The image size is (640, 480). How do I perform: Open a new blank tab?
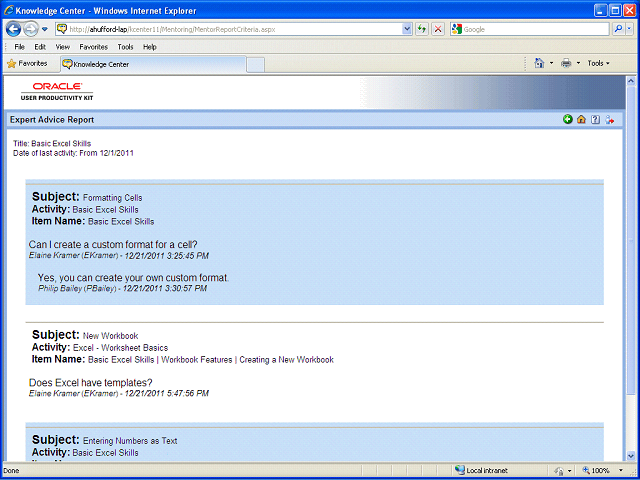tap(256, 65)
